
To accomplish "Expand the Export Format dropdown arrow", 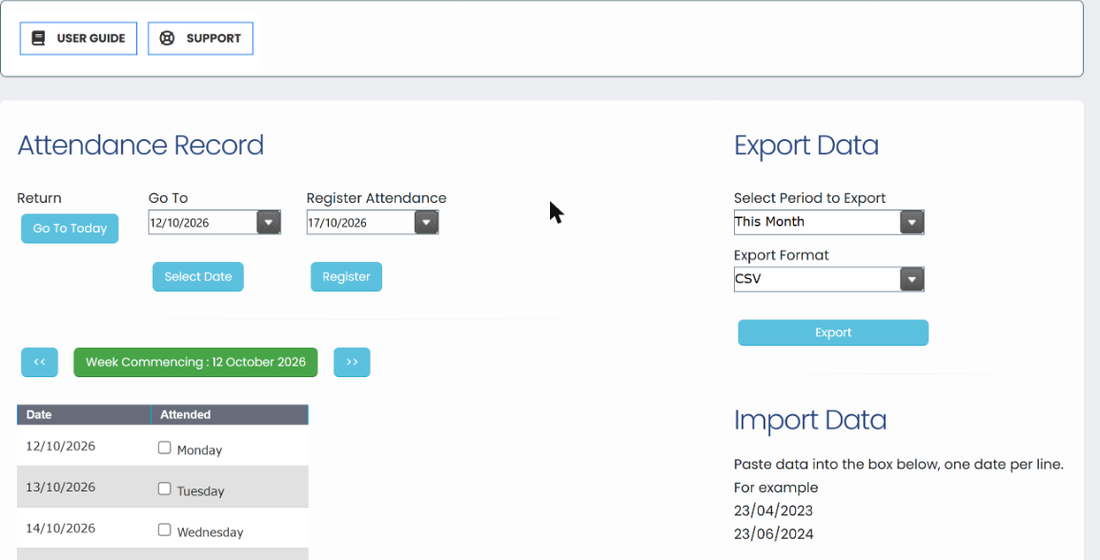I will (912, 279).
